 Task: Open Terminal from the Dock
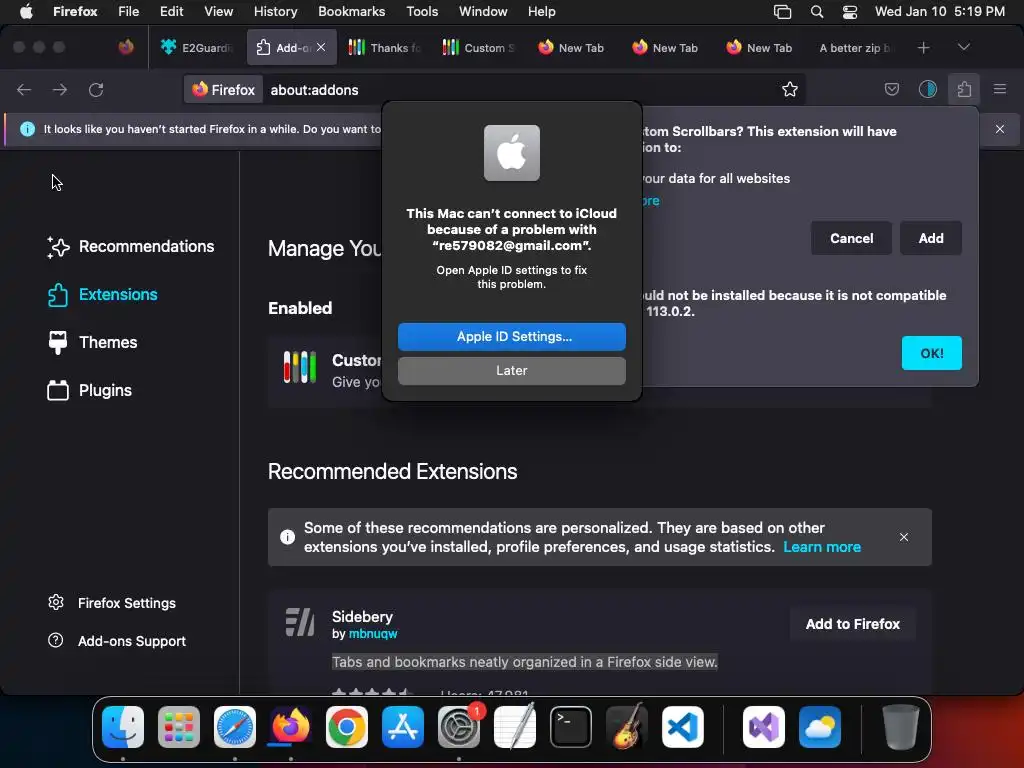point(571,727)
